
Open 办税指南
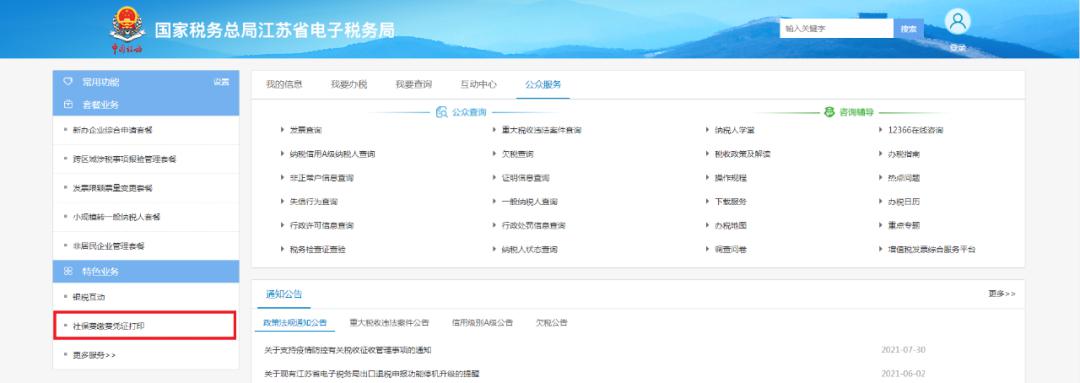(904, 154)
